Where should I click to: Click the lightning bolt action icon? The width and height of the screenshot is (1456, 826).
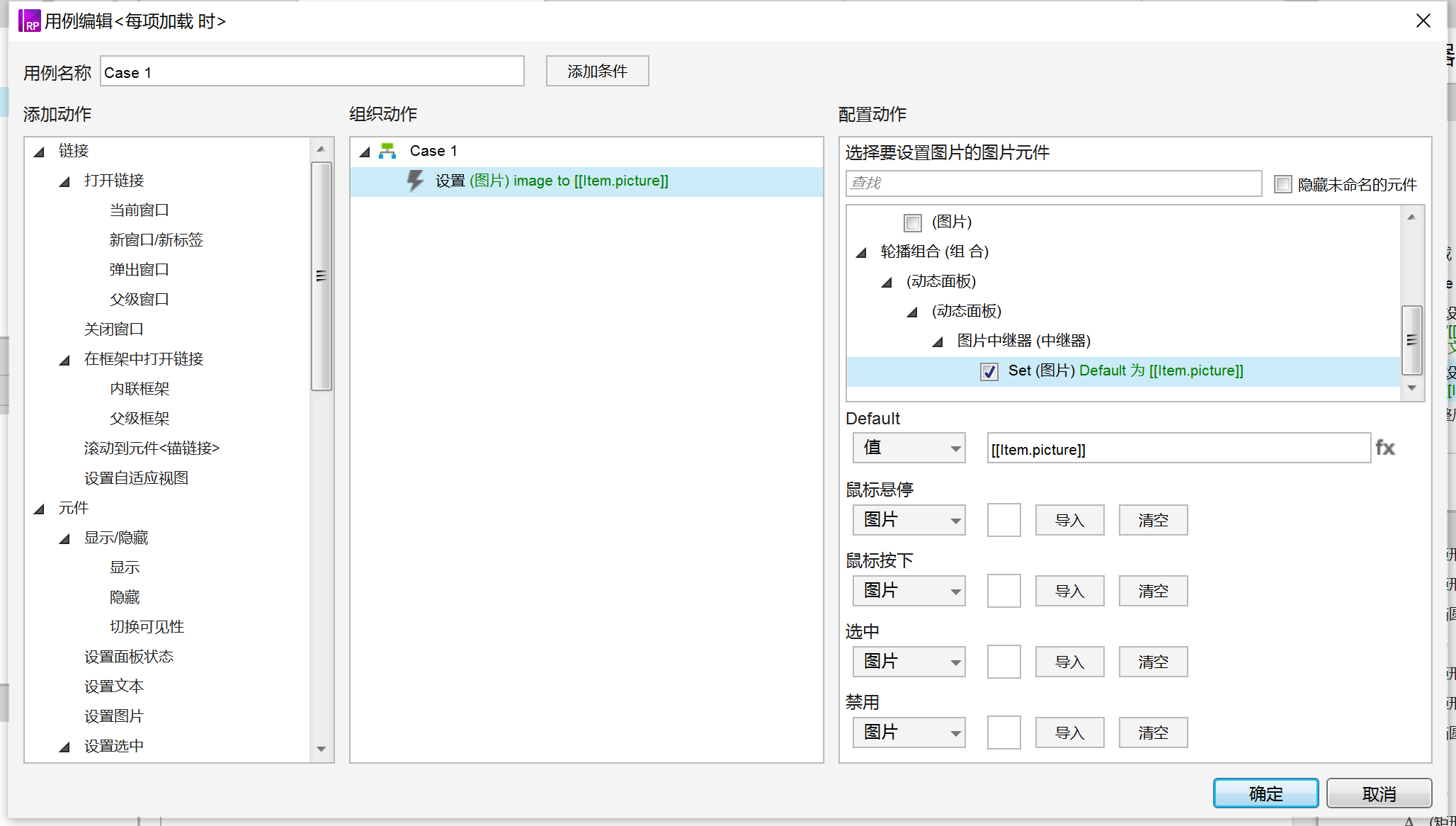pyautogui.click(x=415, y=181)
